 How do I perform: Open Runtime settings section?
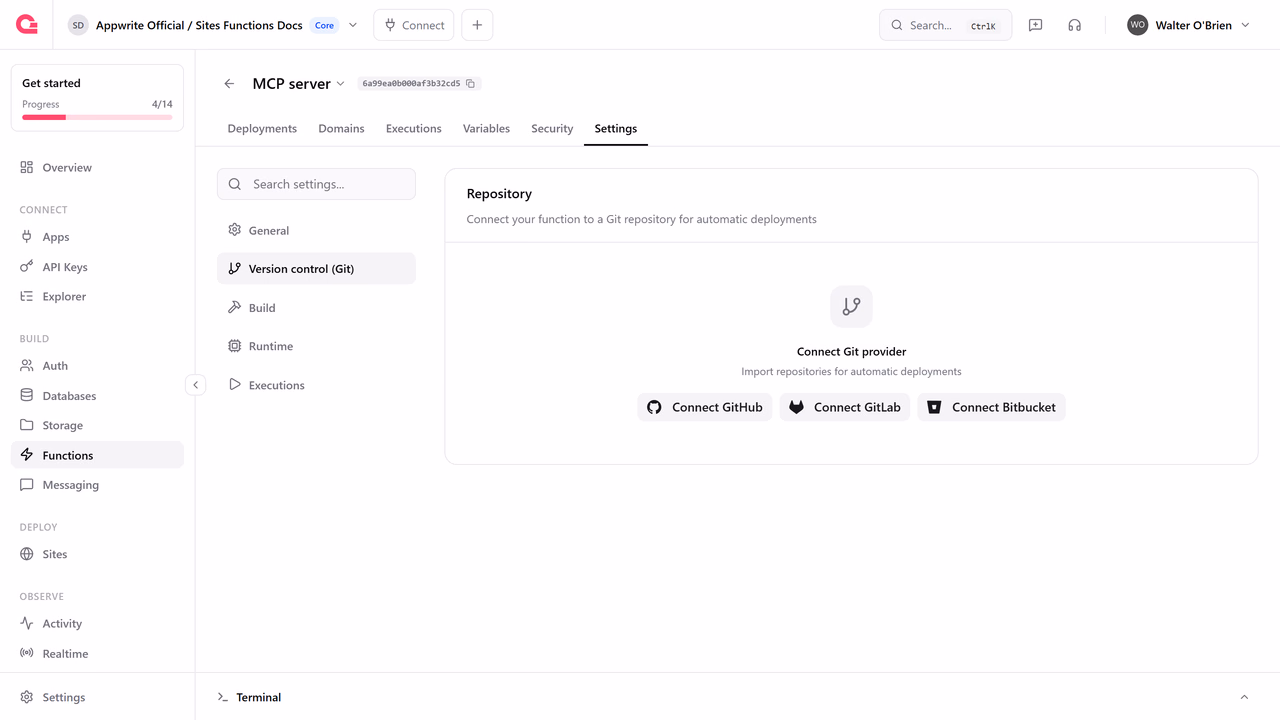pos(316,346)
